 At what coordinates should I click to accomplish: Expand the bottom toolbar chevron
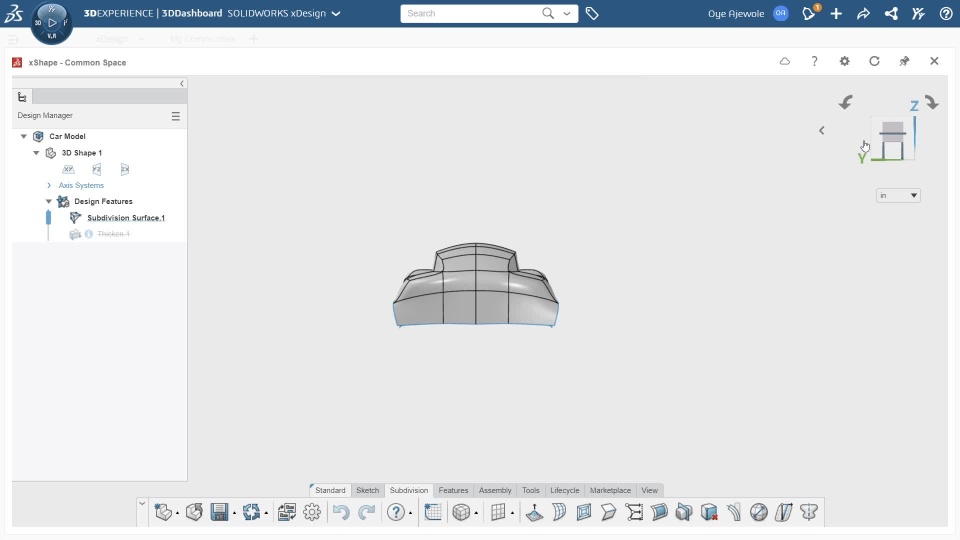142,504
